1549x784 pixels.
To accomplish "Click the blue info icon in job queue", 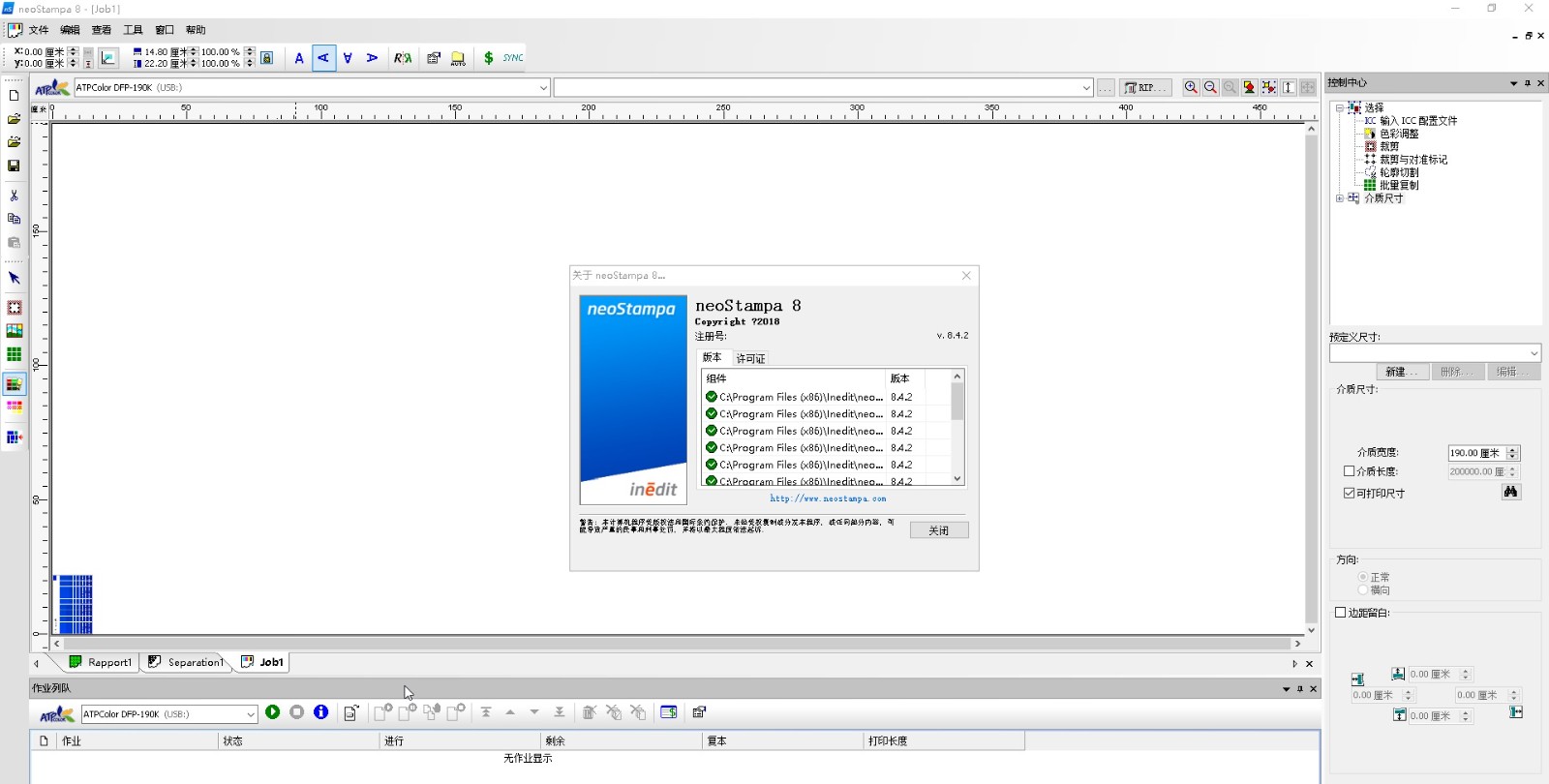I will click(321, 712).
